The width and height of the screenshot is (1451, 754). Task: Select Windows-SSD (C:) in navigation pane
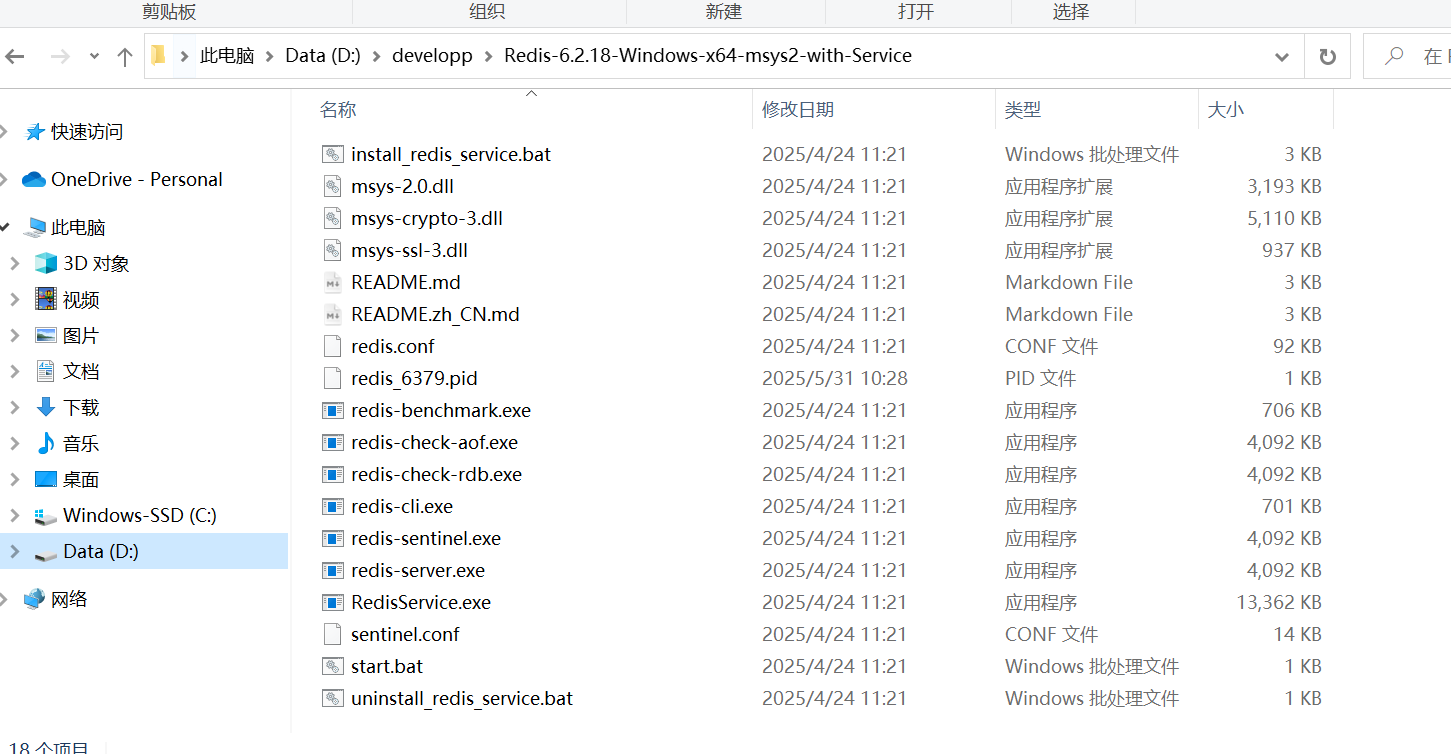coord(140,515)
